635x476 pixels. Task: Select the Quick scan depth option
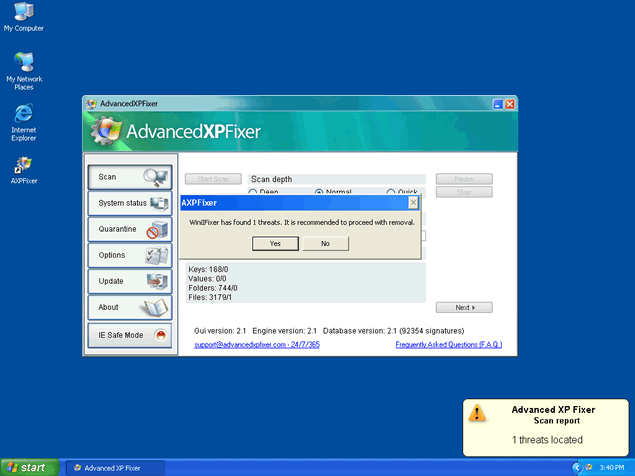pos(391,192)
